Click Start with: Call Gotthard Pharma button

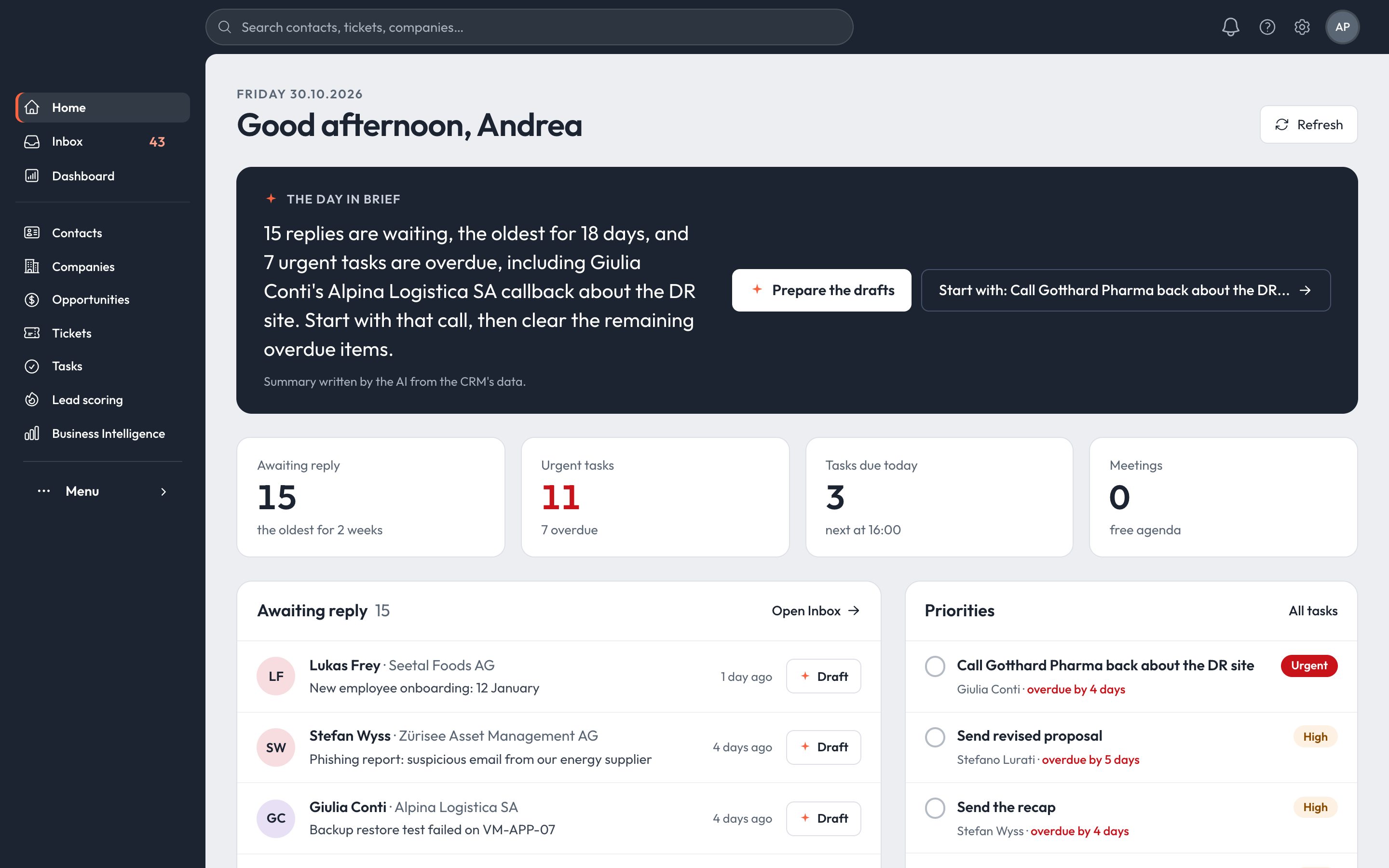coord(1126,290)
